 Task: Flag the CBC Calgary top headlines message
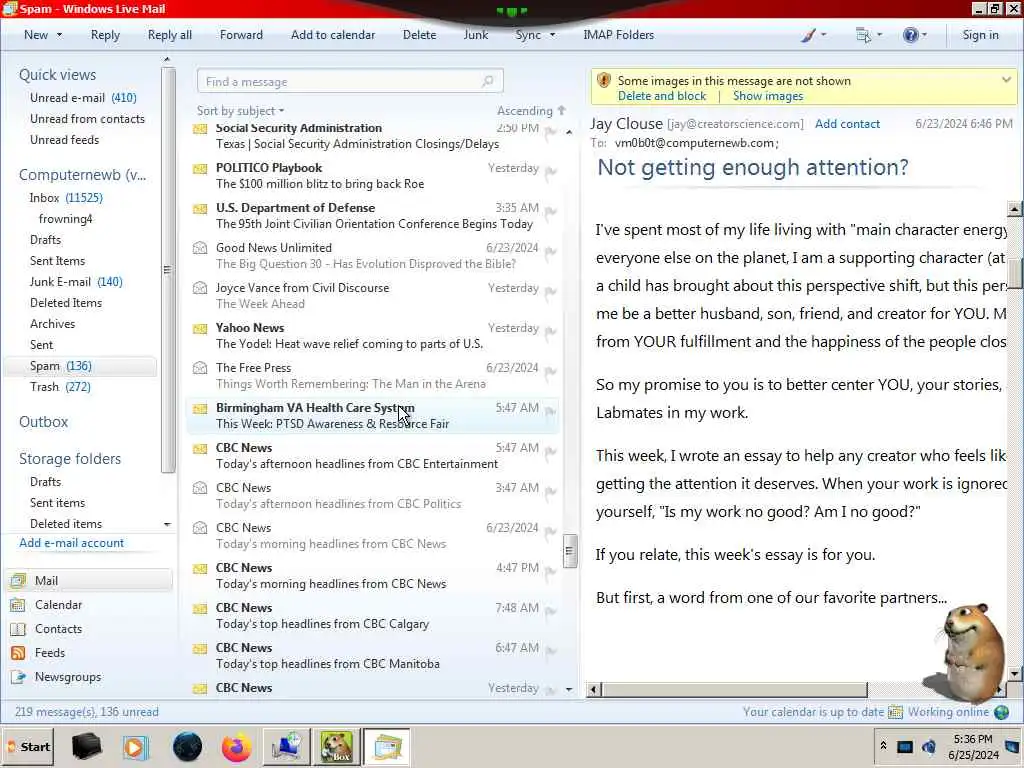click(x=551, y=611)
